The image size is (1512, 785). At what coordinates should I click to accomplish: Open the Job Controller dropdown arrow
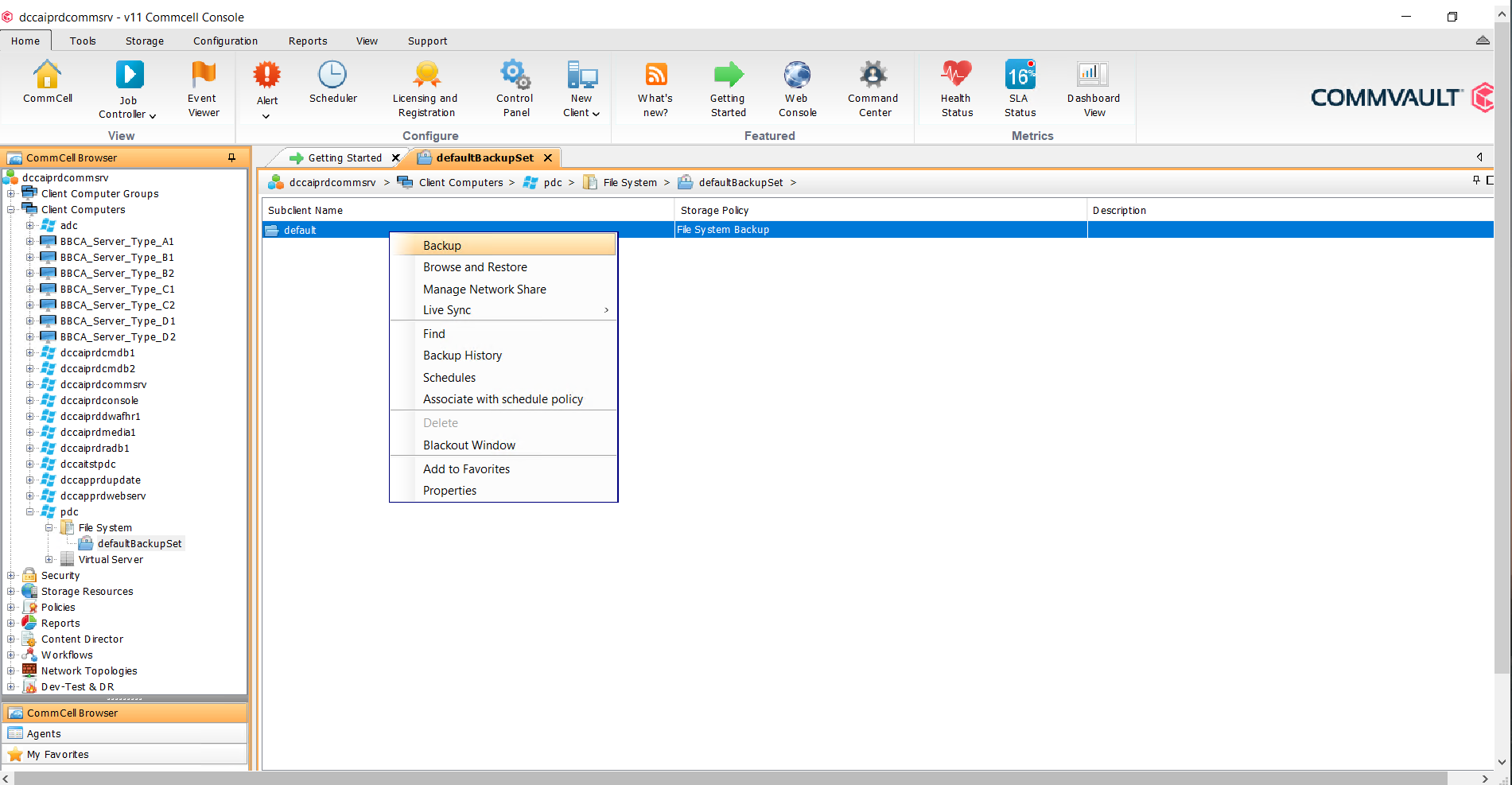[153, 115]
